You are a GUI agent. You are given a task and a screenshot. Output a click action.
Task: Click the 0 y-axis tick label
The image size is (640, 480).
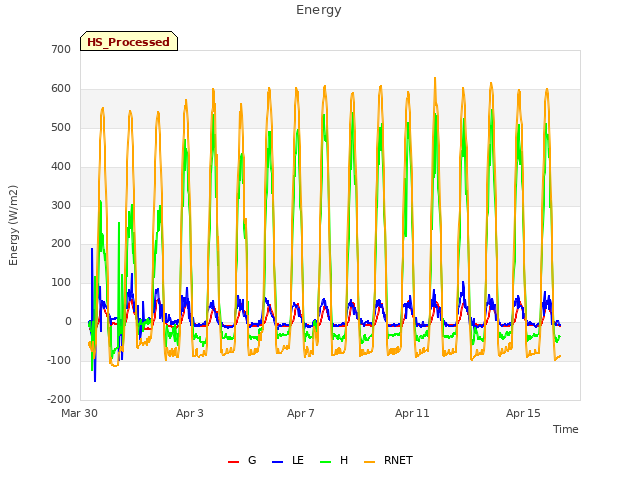click(x=68, y=322)
